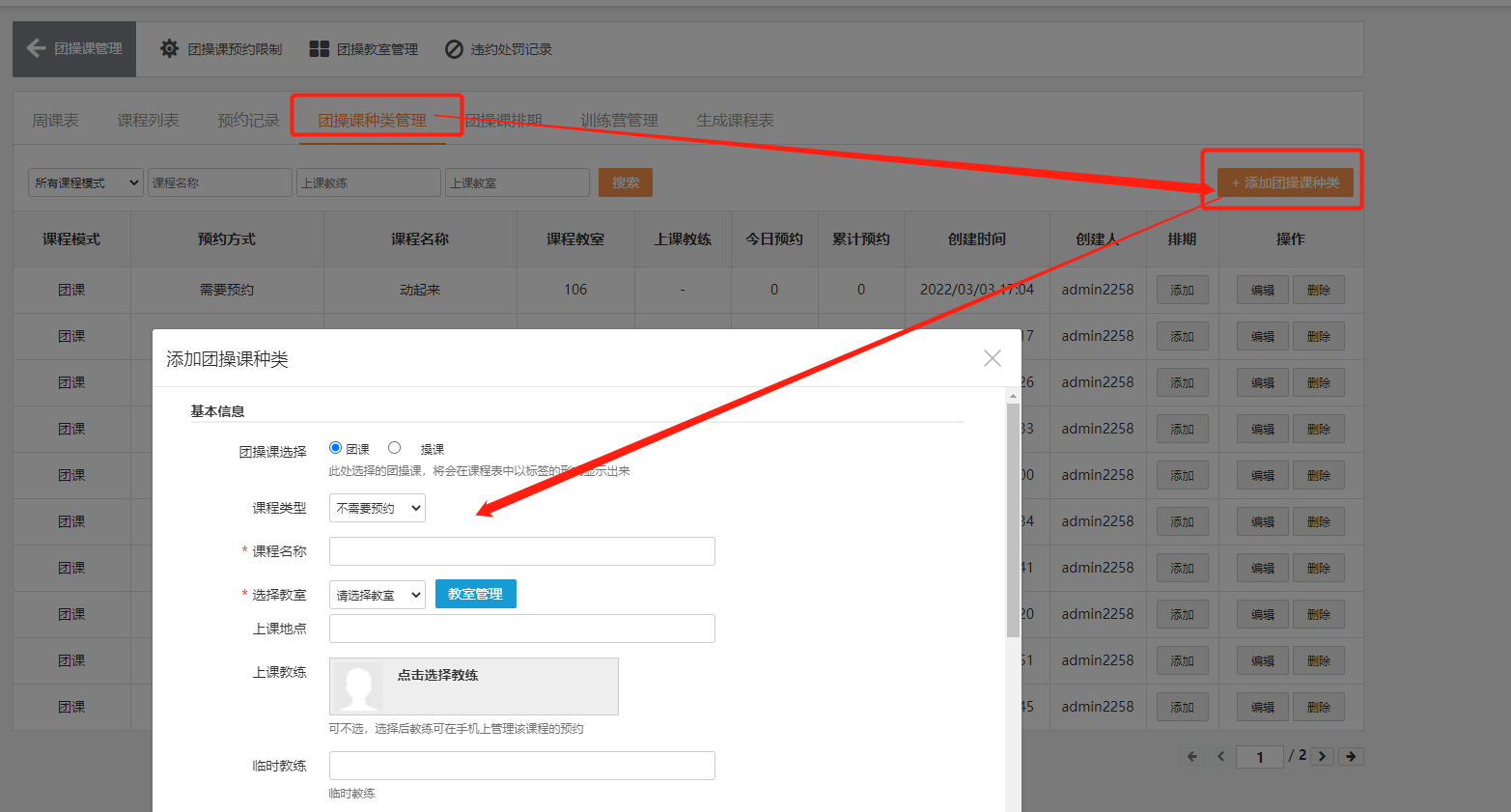Switch to the 生成课程表 tab
Image resolution: width=1511 pixels, height=812 pixels.
tap(735, 121)
